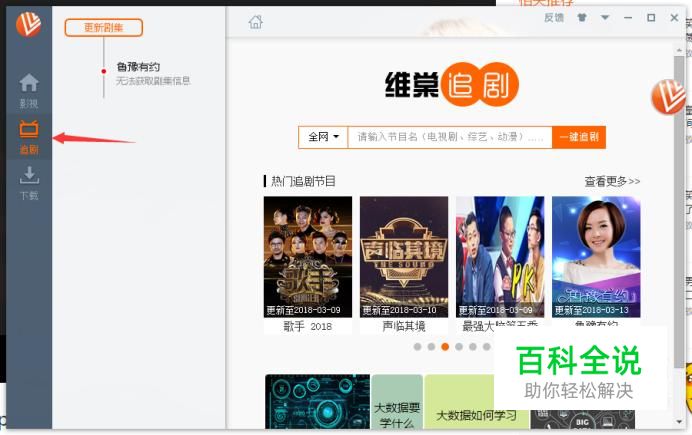Click the 一键追剧 button

tap(579, 137)
